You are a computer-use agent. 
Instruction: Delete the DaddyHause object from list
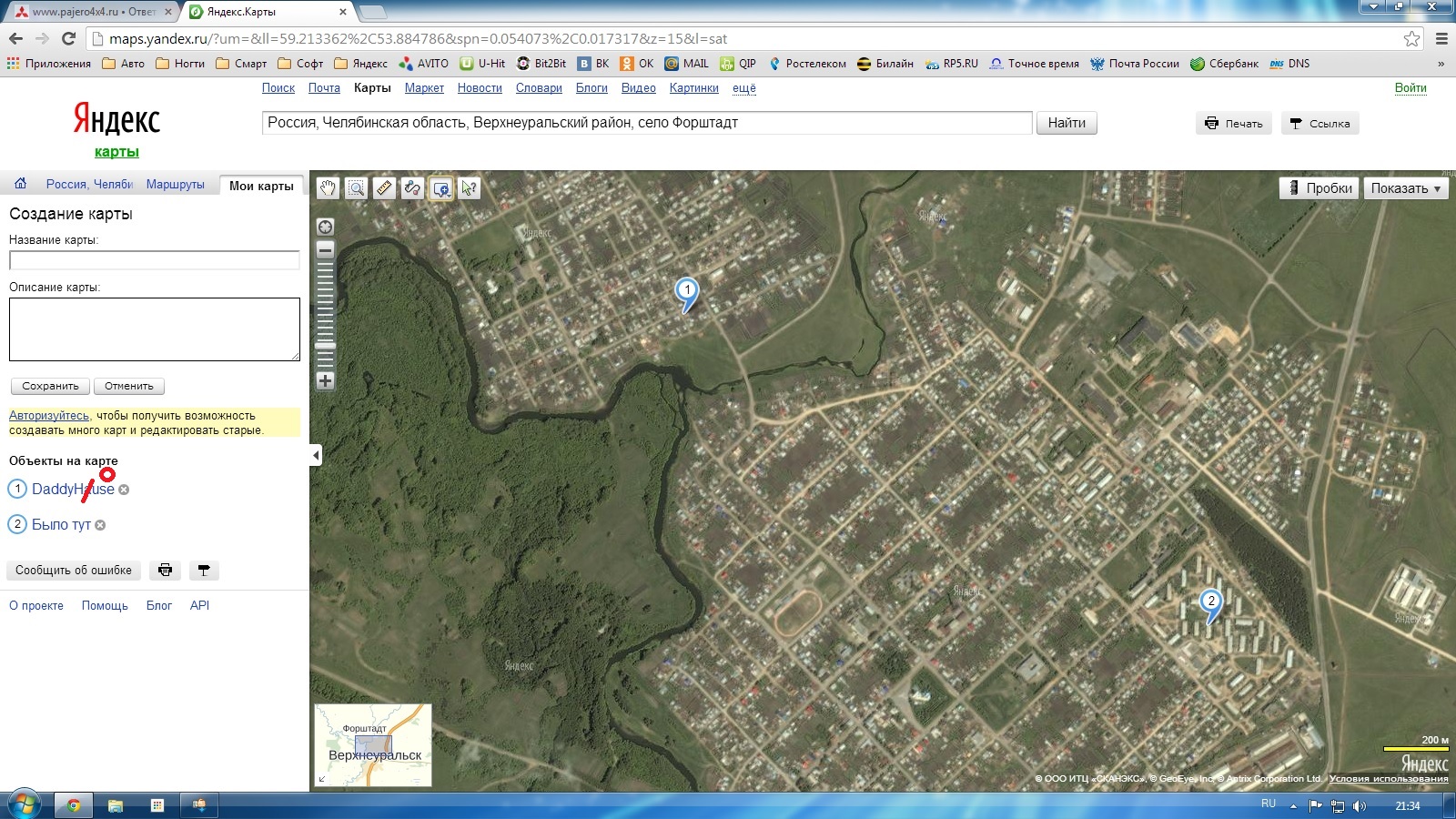point(125,490)
